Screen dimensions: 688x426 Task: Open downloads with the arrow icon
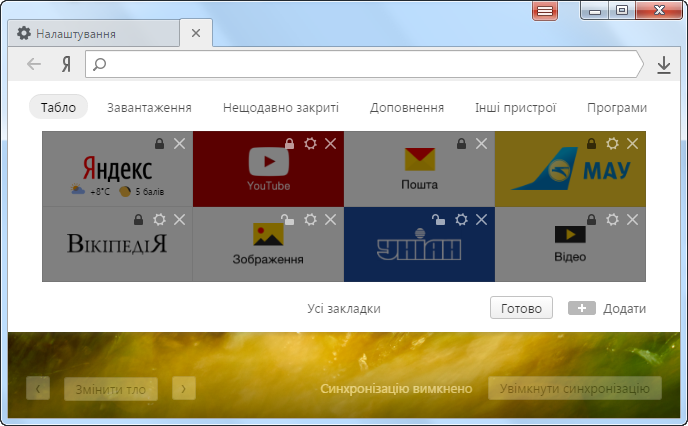pos(664,65)
